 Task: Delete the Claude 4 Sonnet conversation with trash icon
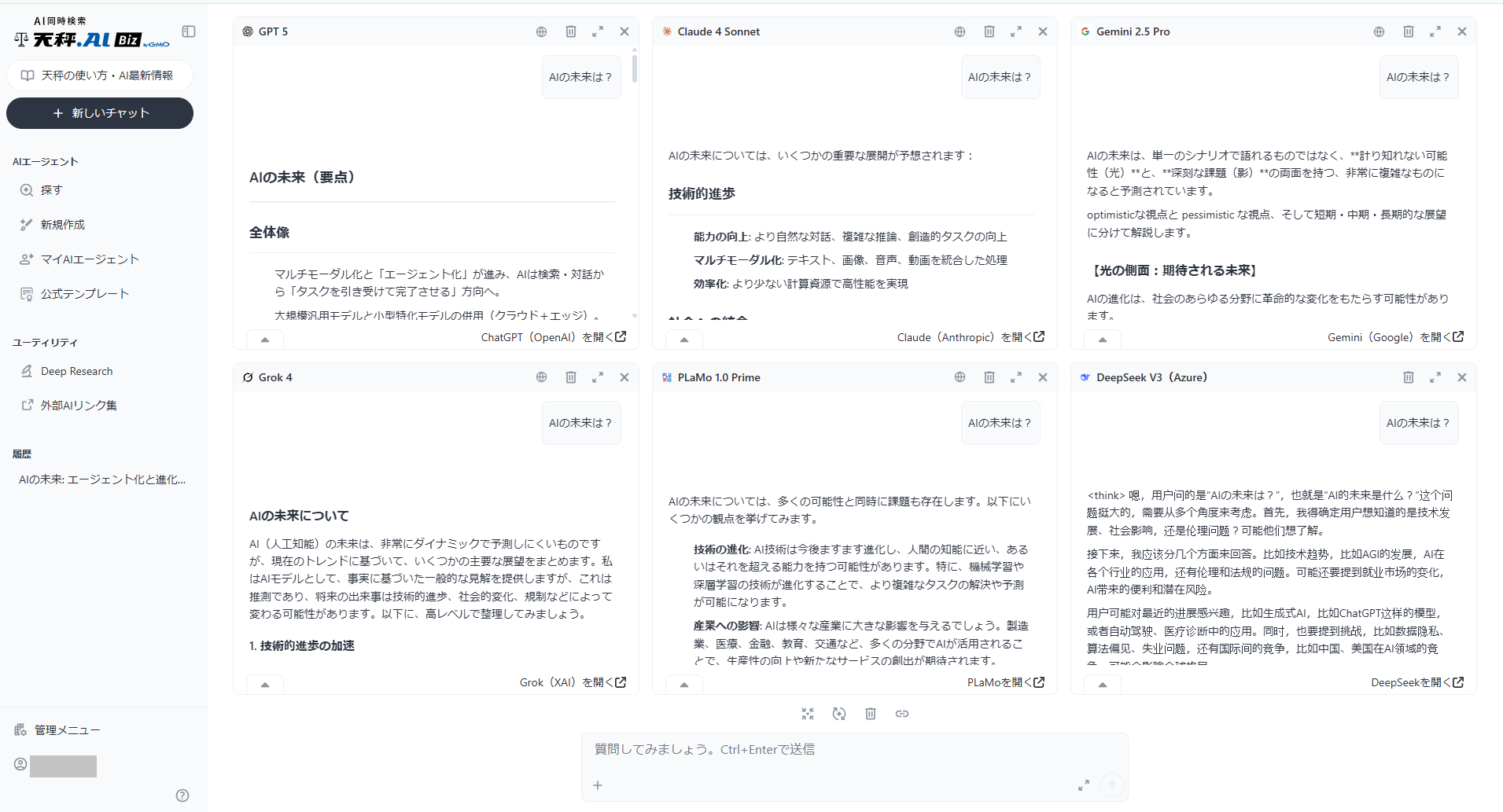tap(989, 31)
